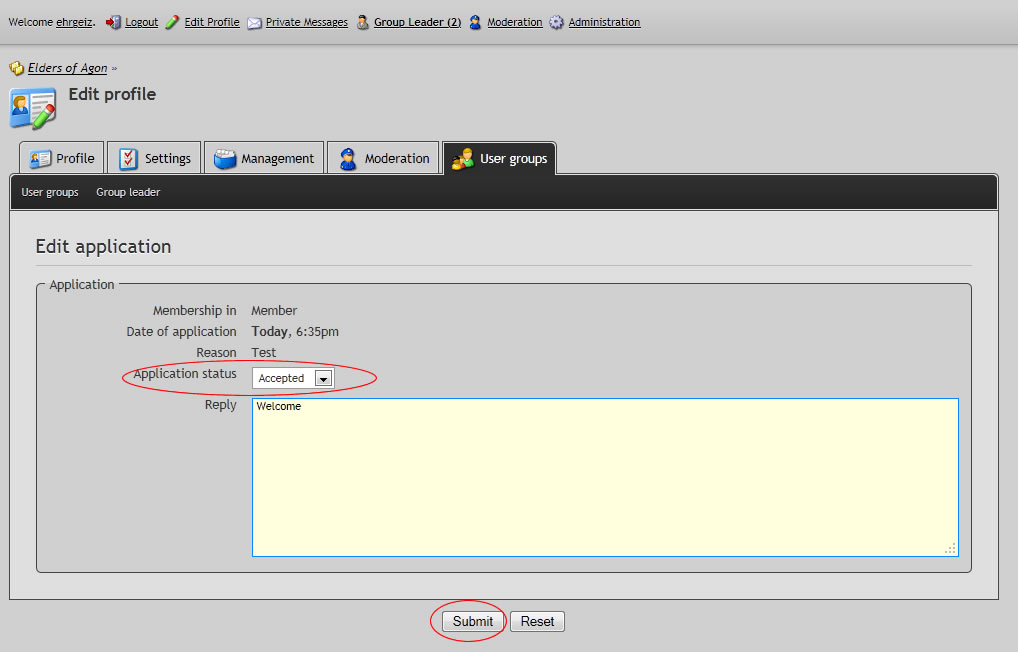The width and height of the screenshot is (1018, 652).
Task: Click the Accepted dropdown arrow button
Action: click(323, 378)
